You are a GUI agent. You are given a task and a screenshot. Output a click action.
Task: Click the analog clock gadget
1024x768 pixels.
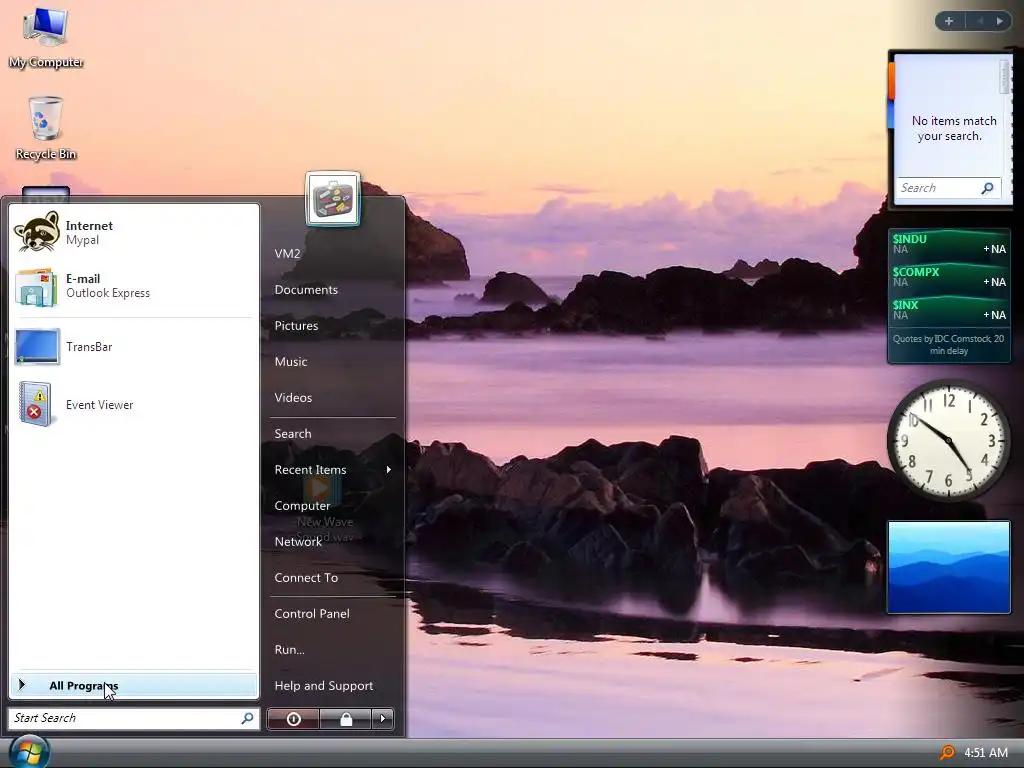point(948,441)
